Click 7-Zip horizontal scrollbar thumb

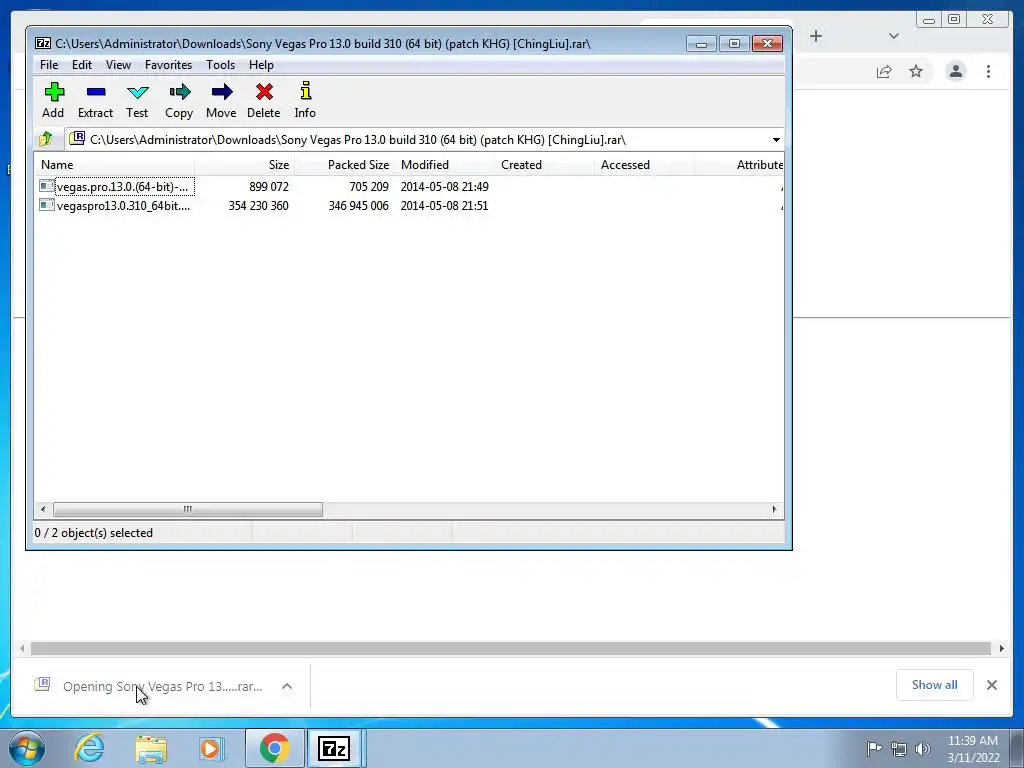tap(187, 509)
